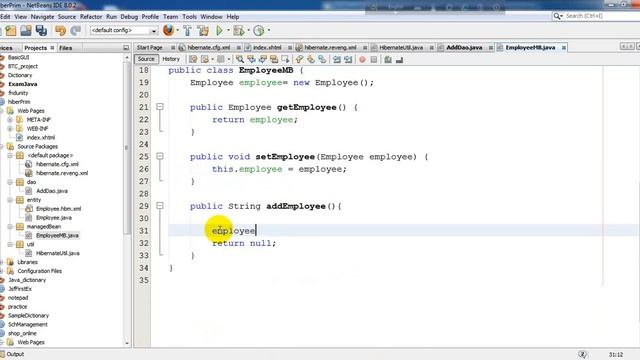
Task: Click the Next Bookmark icon
Action: [x=311, y=60]
